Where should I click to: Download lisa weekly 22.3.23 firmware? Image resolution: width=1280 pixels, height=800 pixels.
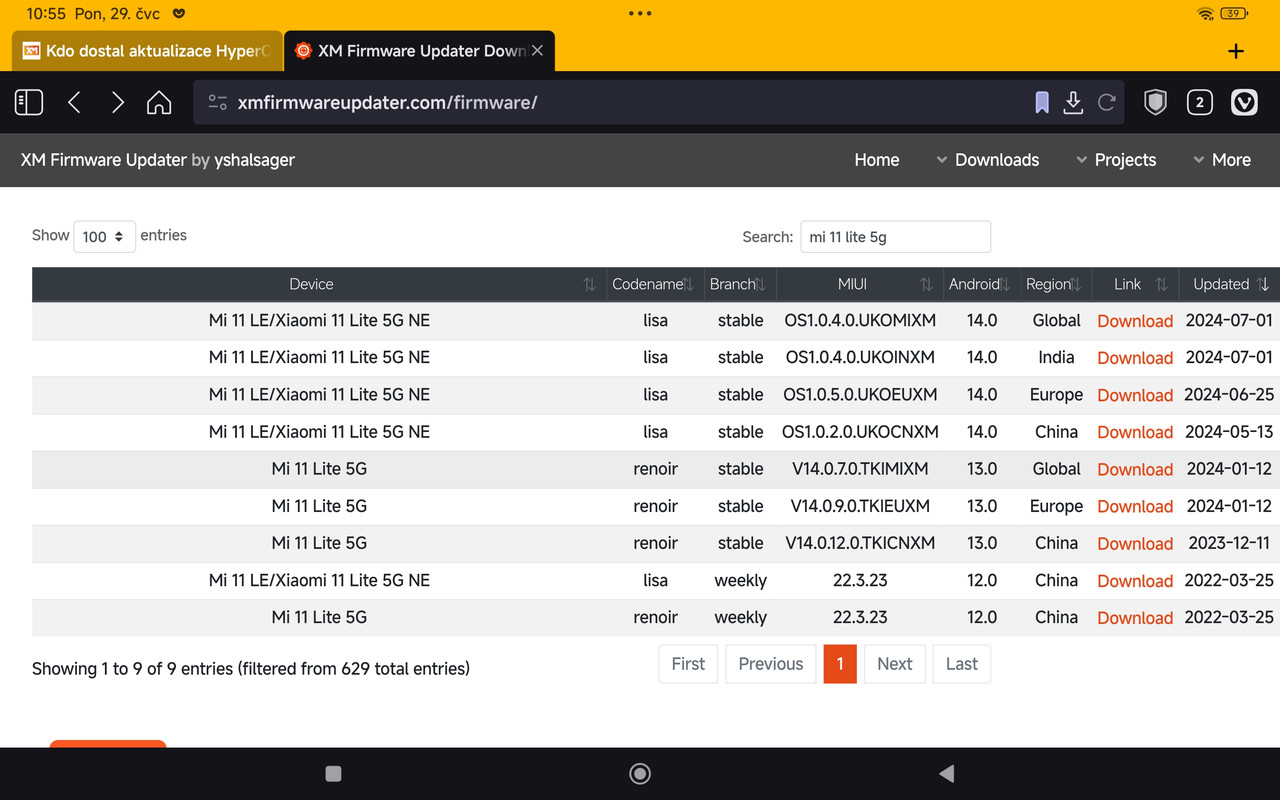click(x=1135, y=581)
